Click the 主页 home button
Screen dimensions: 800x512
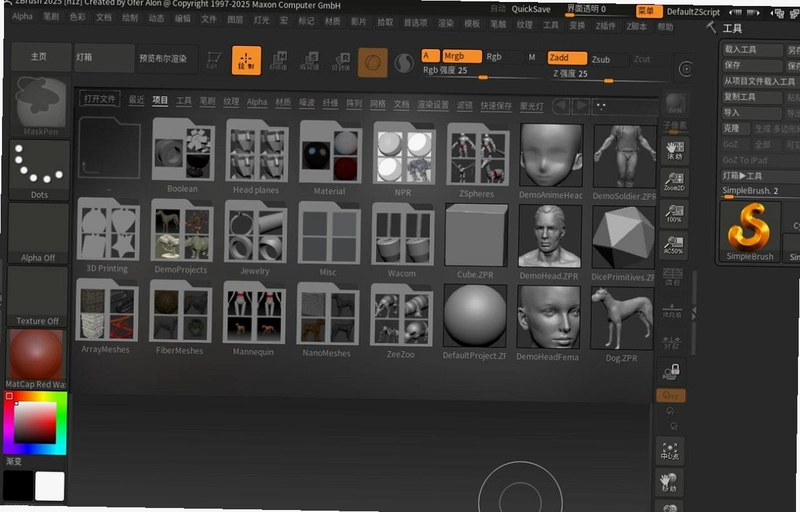40,56
